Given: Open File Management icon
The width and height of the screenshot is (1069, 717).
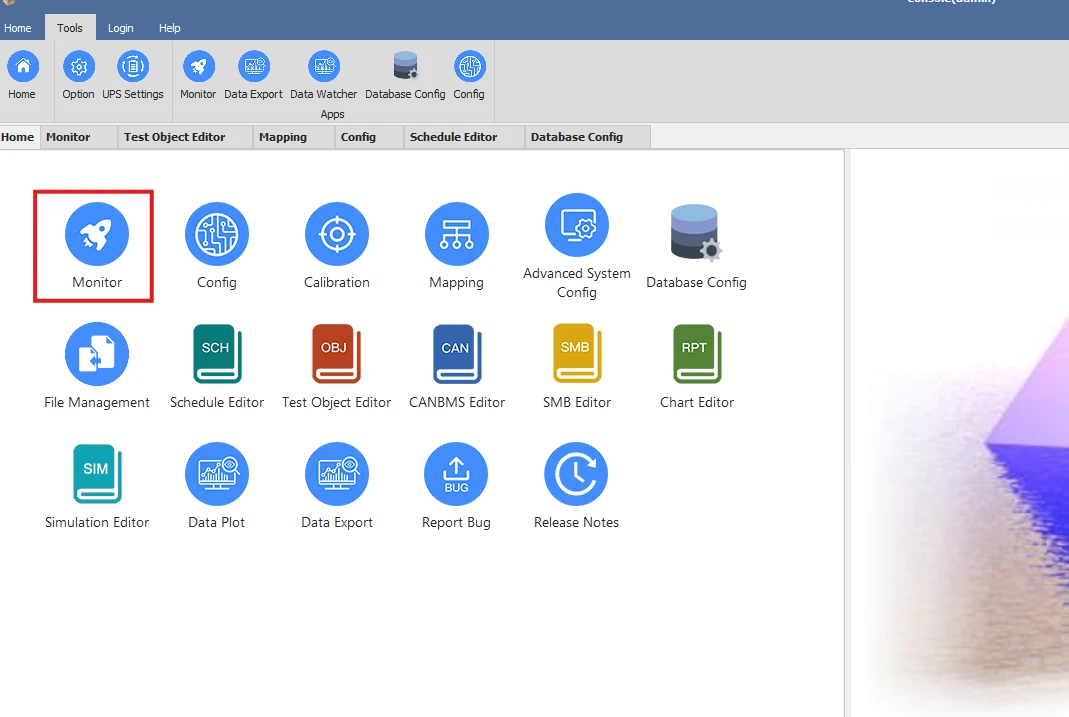Looking at the screenshot, I should [97, 354].
